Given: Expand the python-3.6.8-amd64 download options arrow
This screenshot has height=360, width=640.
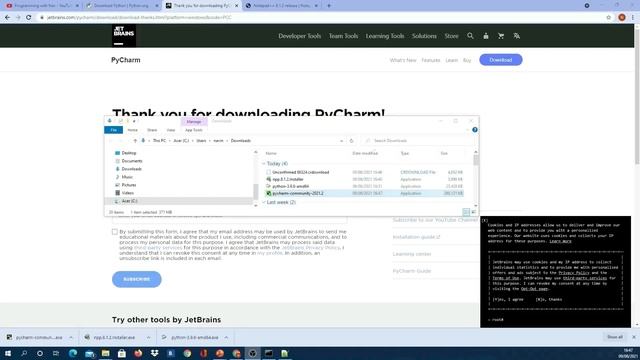Looking at the screenshot, I should 226,338.
